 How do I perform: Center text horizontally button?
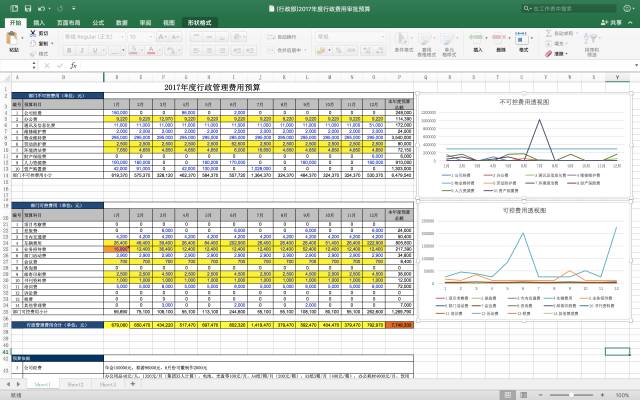[x=209, y=51]
